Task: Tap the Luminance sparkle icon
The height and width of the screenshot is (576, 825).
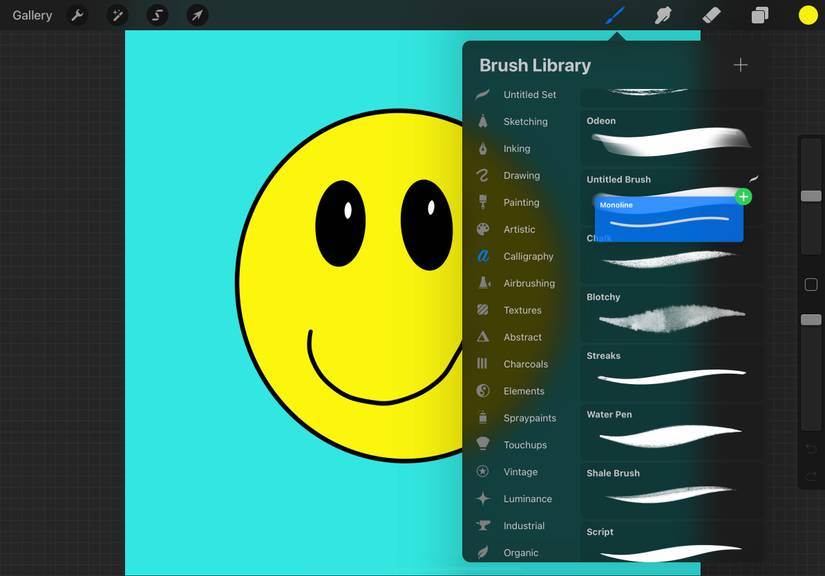Action: click(x=482, y=498)
